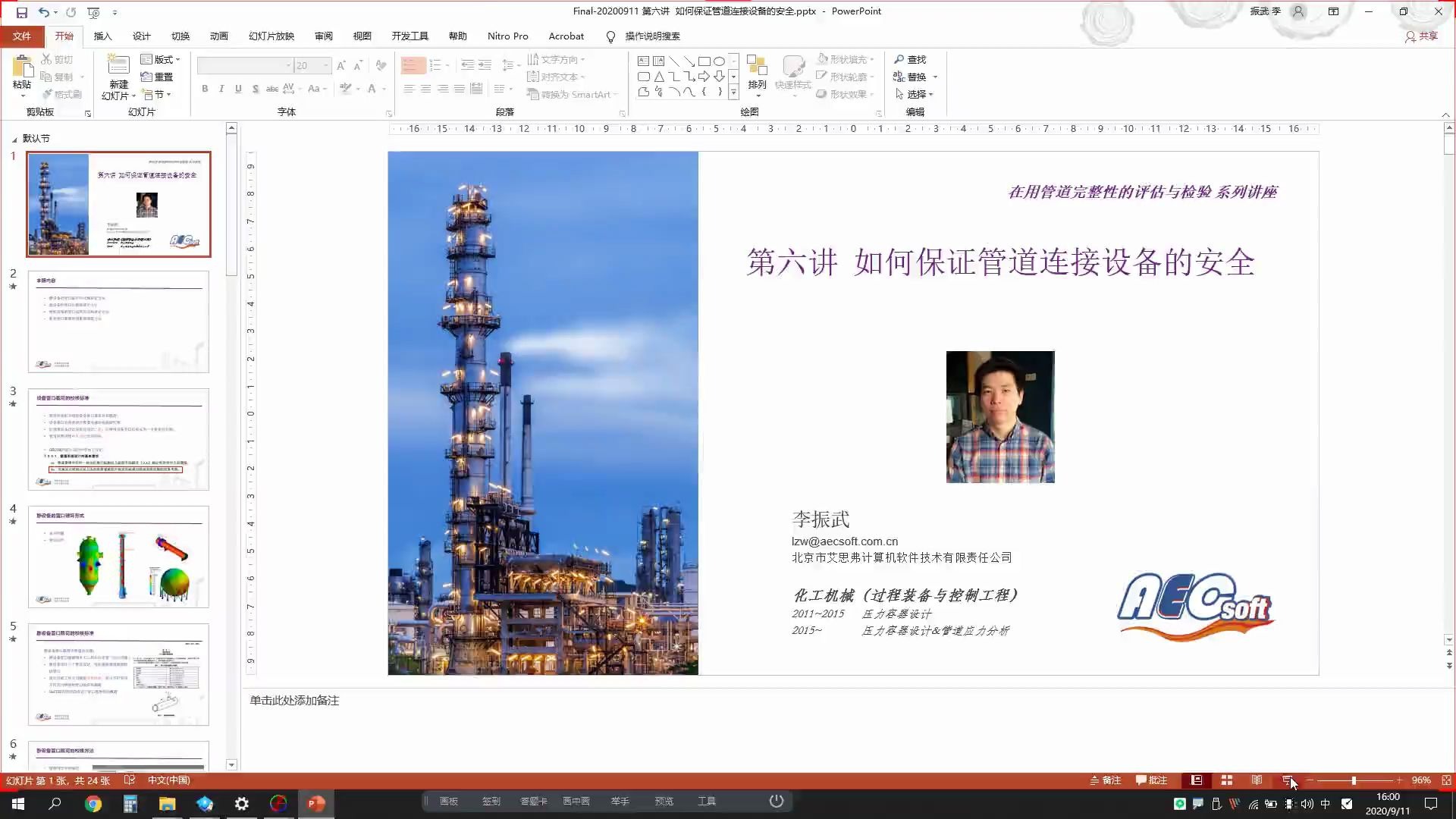Open the File (文件) tab
This screenshot has height=819, width=1456.
(22, 36)
